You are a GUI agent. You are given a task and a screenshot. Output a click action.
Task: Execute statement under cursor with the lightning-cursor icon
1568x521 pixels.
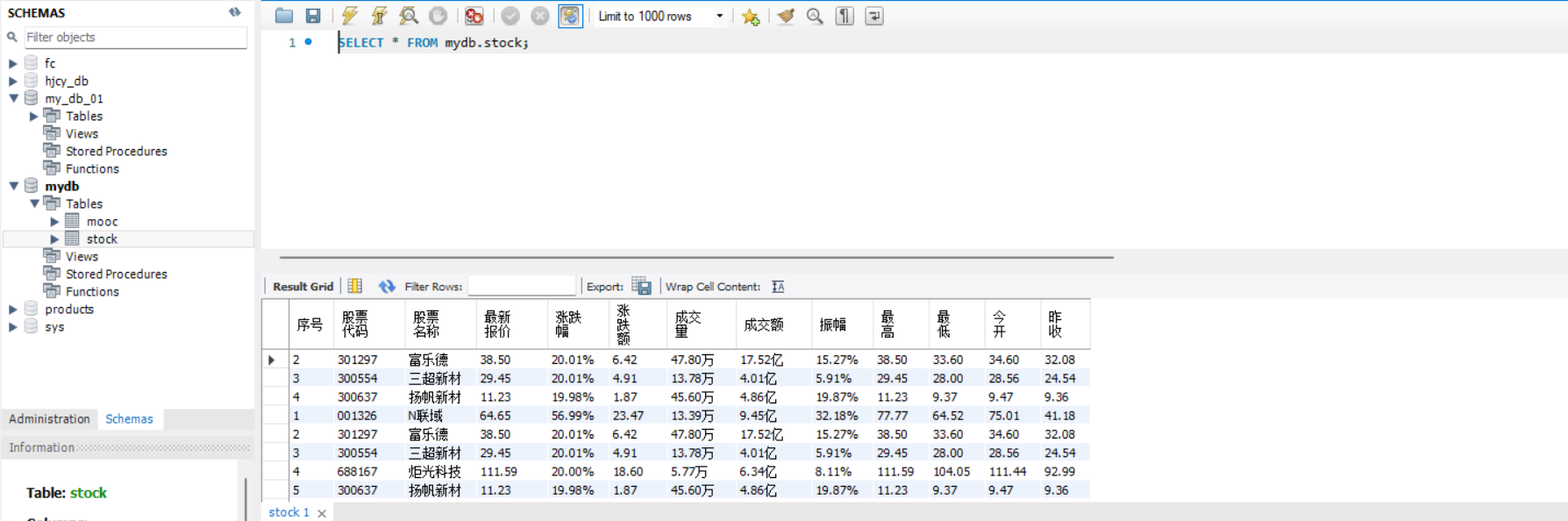pos(379,16)
